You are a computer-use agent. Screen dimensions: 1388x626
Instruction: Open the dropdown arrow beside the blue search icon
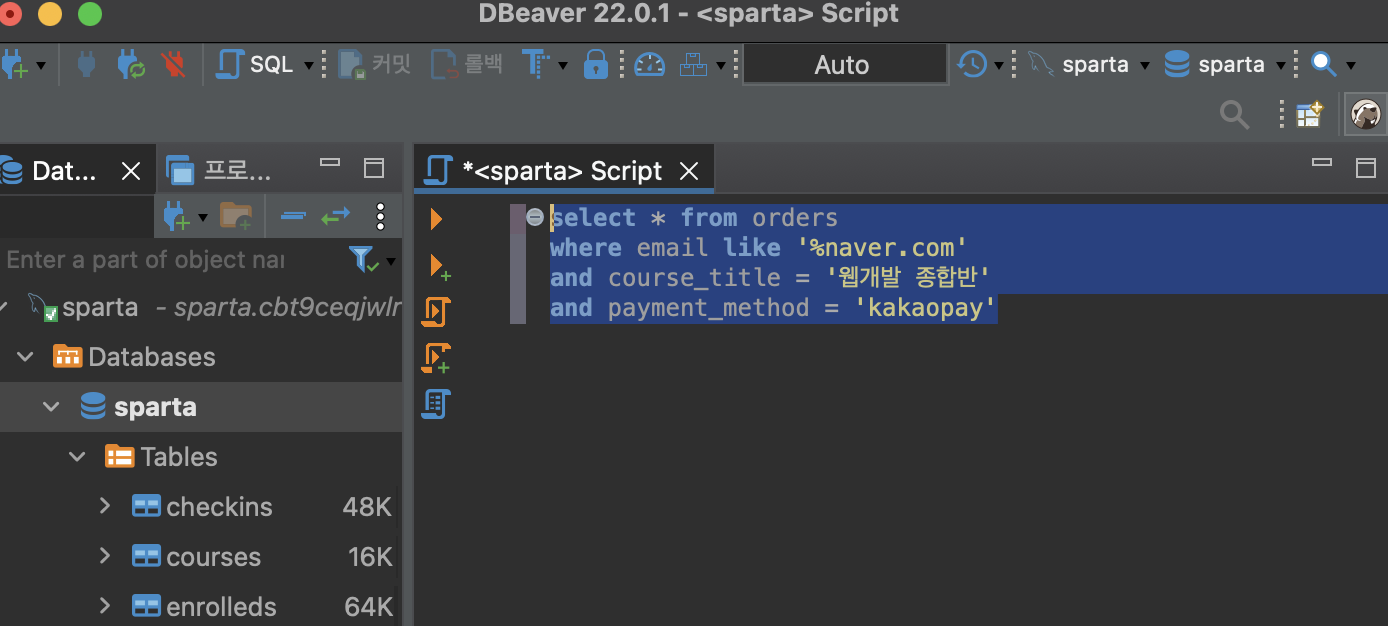tap(1350, 66)
